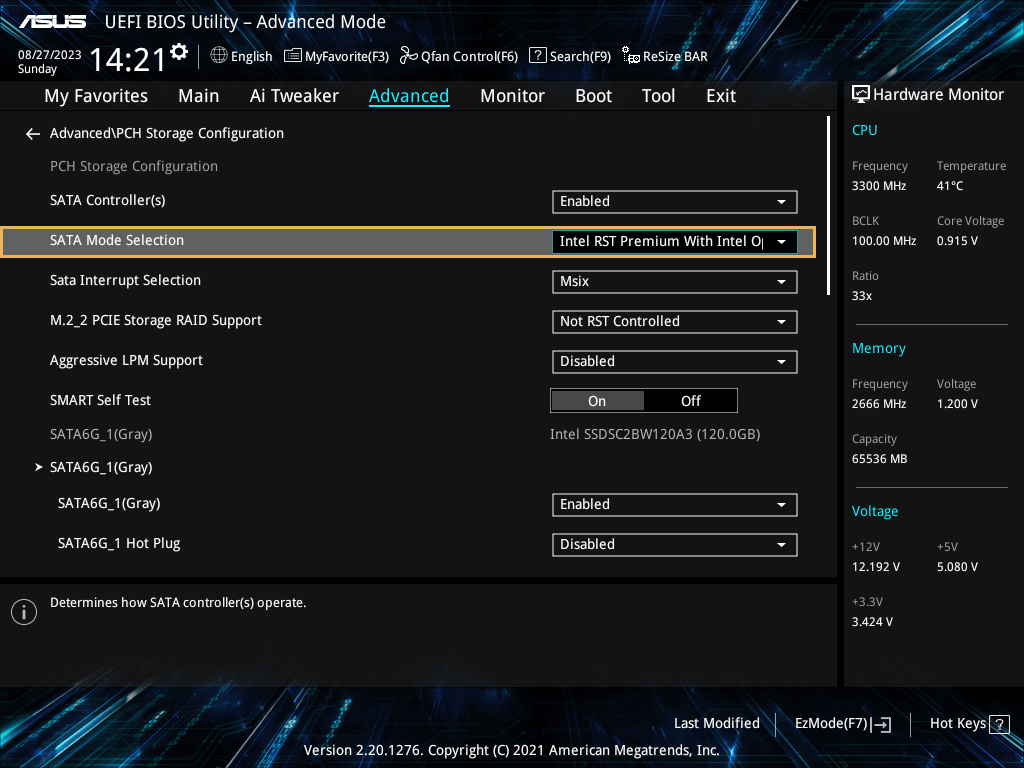Click English language button
This screenshot has height=768, width=1024.
click(x=251, y=57)
